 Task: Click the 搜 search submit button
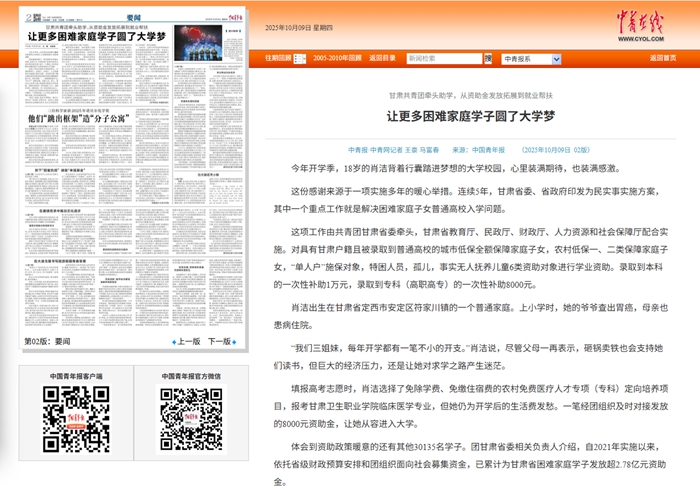point(487,59)
